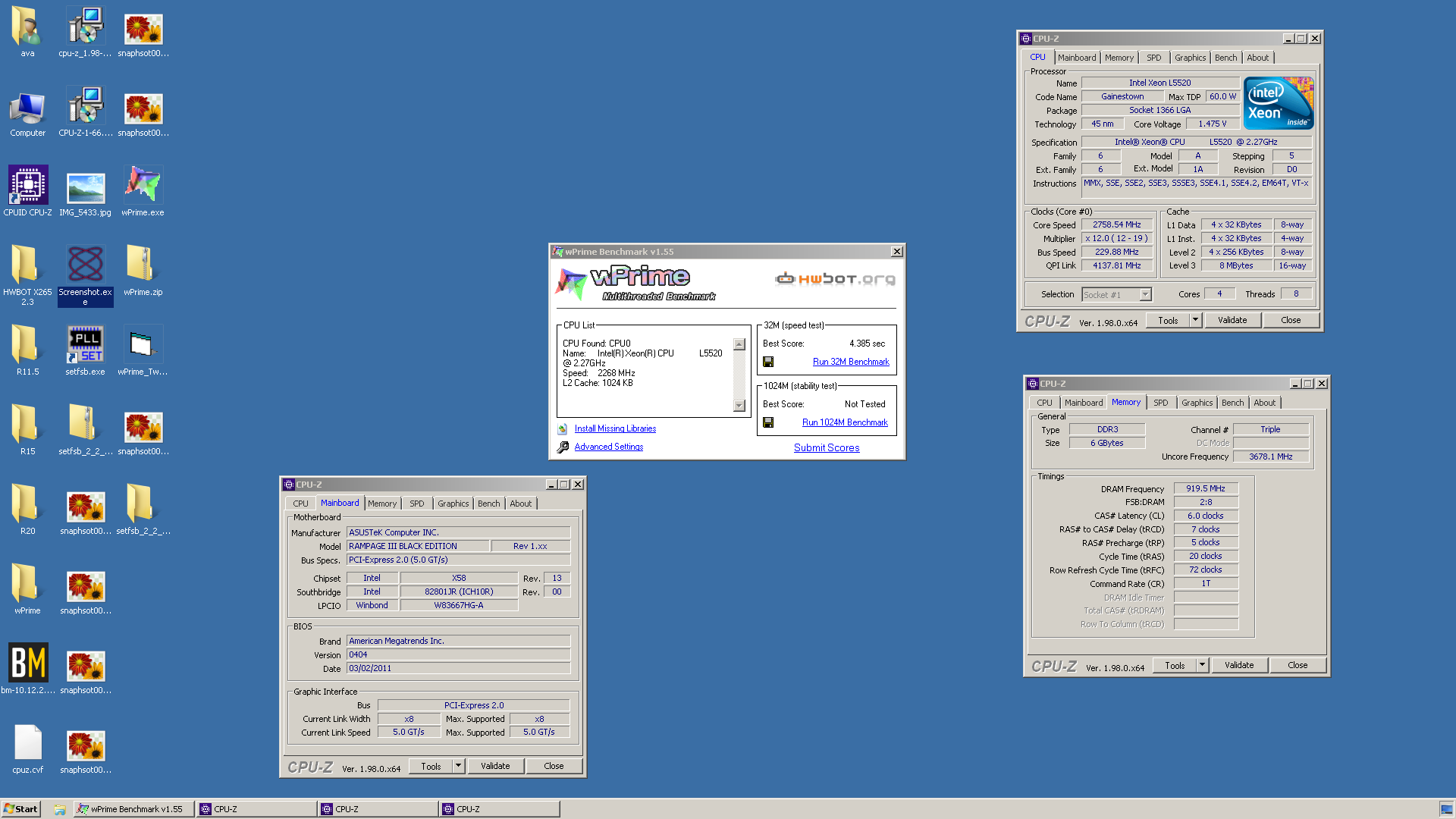The width and height of the screenshot is (1456, 819).
Task: Click Validate in Memory tab window
Action: (1239, 665)
